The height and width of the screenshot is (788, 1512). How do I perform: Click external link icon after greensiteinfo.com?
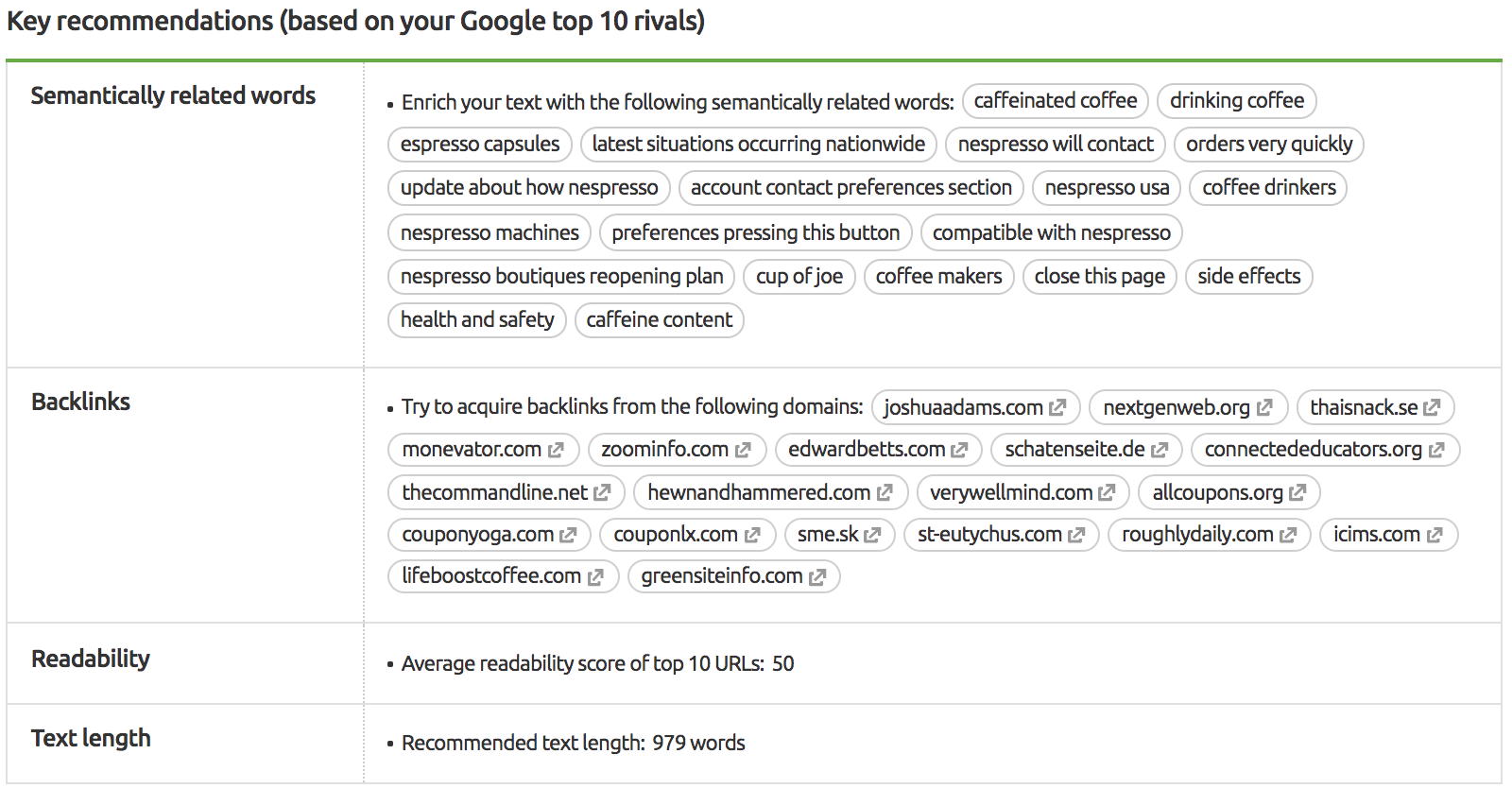[817, 576]
